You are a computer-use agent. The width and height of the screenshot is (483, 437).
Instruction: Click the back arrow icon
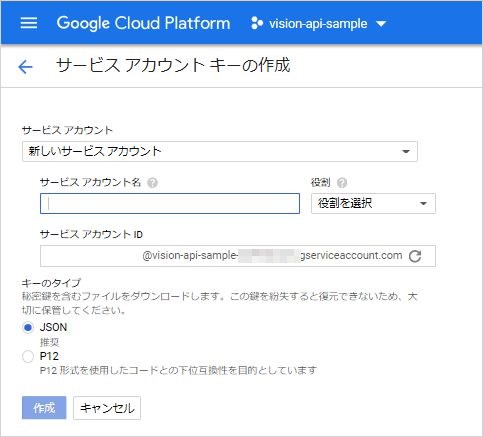tap(25, 67)
